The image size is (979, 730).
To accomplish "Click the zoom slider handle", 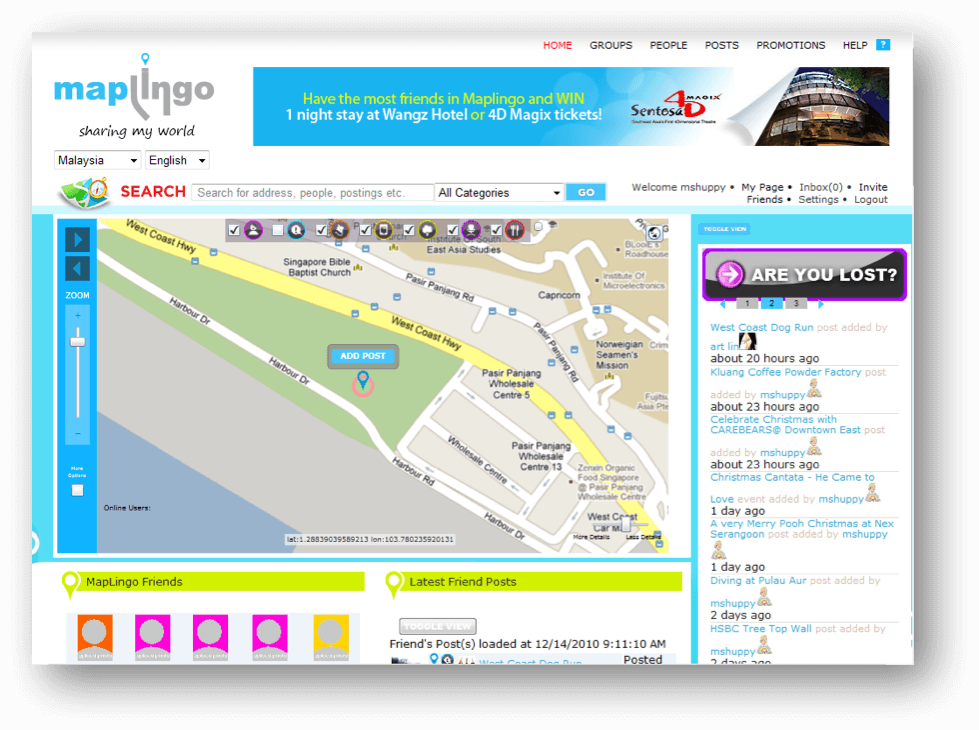I will tap(77, 342).
